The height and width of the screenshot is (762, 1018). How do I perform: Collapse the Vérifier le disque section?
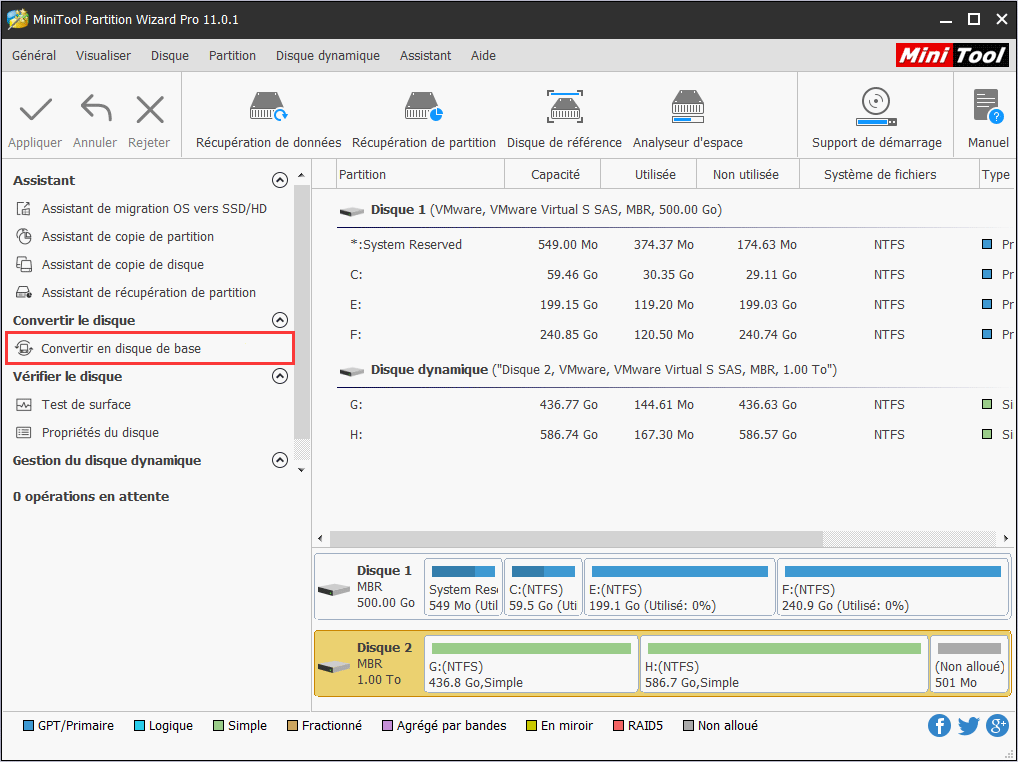pyautogui.click(x=280, y=377)
